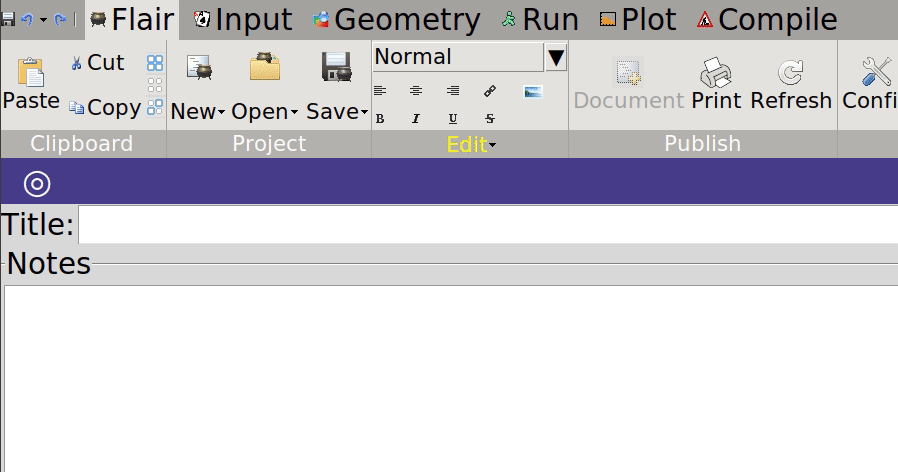This screenshot has width=898, height=472.
Task: Toggle underline formatting
Action: click(453, 119)
